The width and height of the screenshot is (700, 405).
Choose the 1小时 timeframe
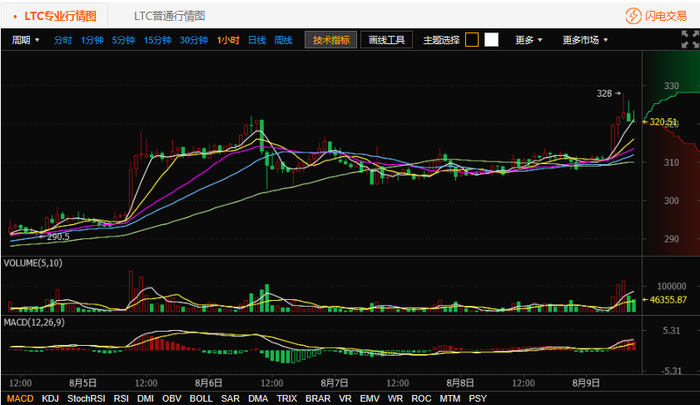[x=228, y=40]
